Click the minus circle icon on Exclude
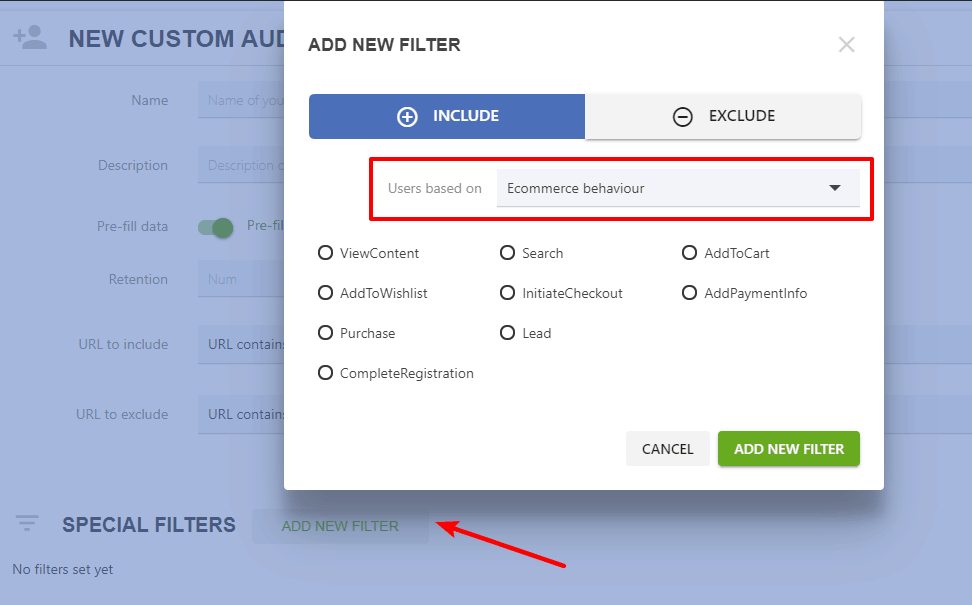 click(x=683, y=117)
